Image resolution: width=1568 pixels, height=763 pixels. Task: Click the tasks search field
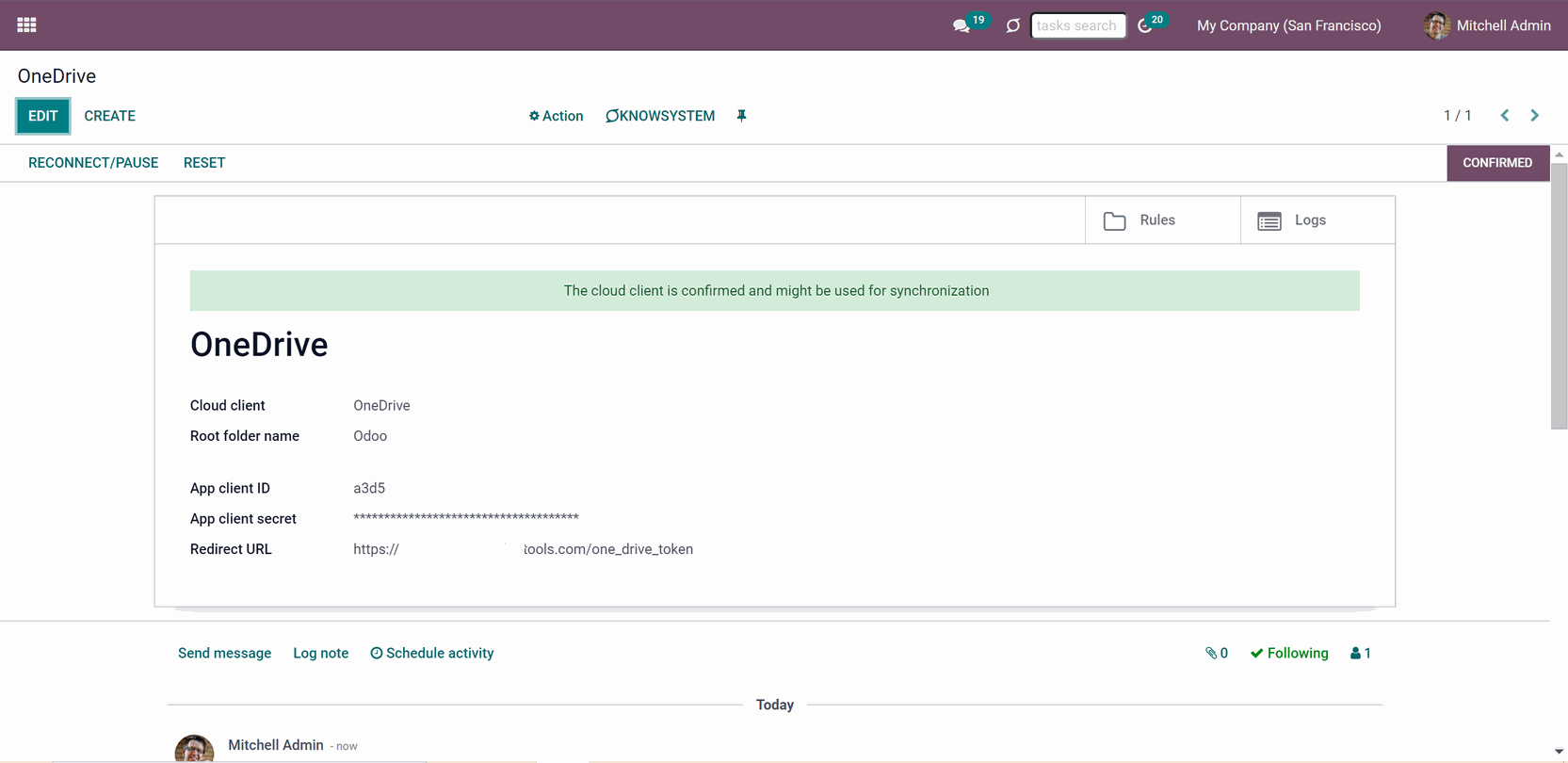click(1078, 25)
